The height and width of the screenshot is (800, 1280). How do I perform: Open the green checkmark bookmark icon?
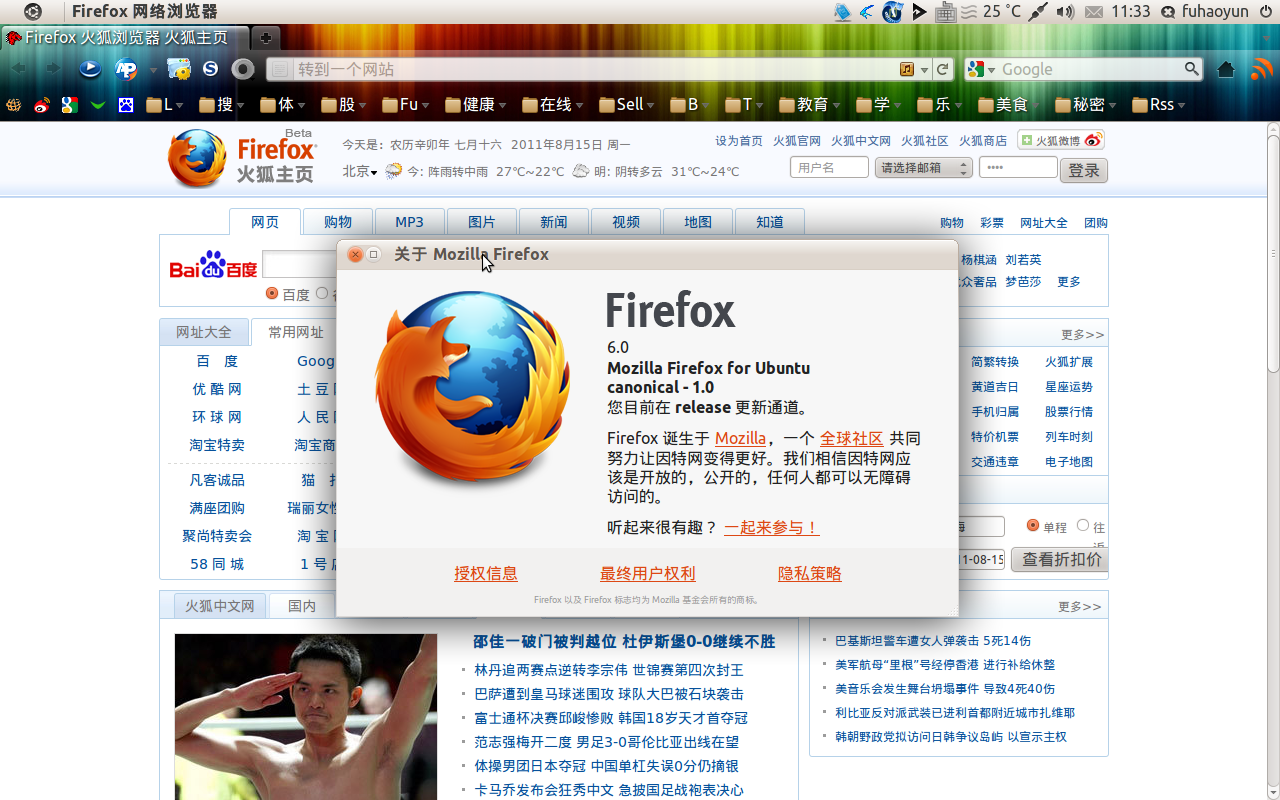click(97, 104)
